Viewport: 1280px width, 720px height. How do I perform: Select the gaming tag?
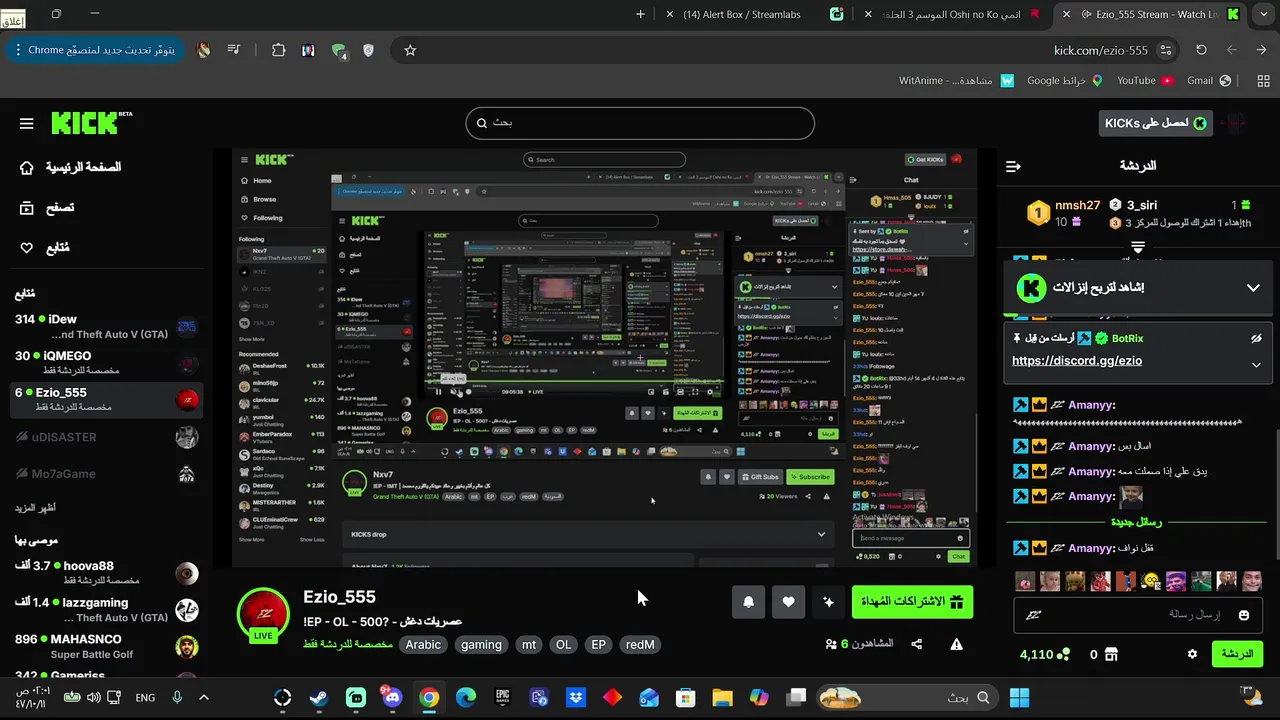[x=481, y=645]
